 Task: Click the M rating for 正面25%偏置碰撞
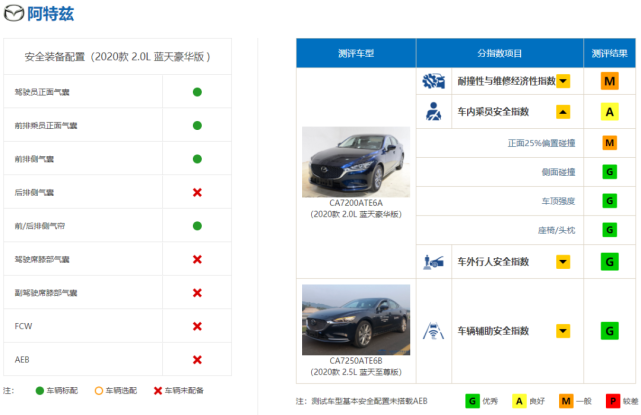610,143
